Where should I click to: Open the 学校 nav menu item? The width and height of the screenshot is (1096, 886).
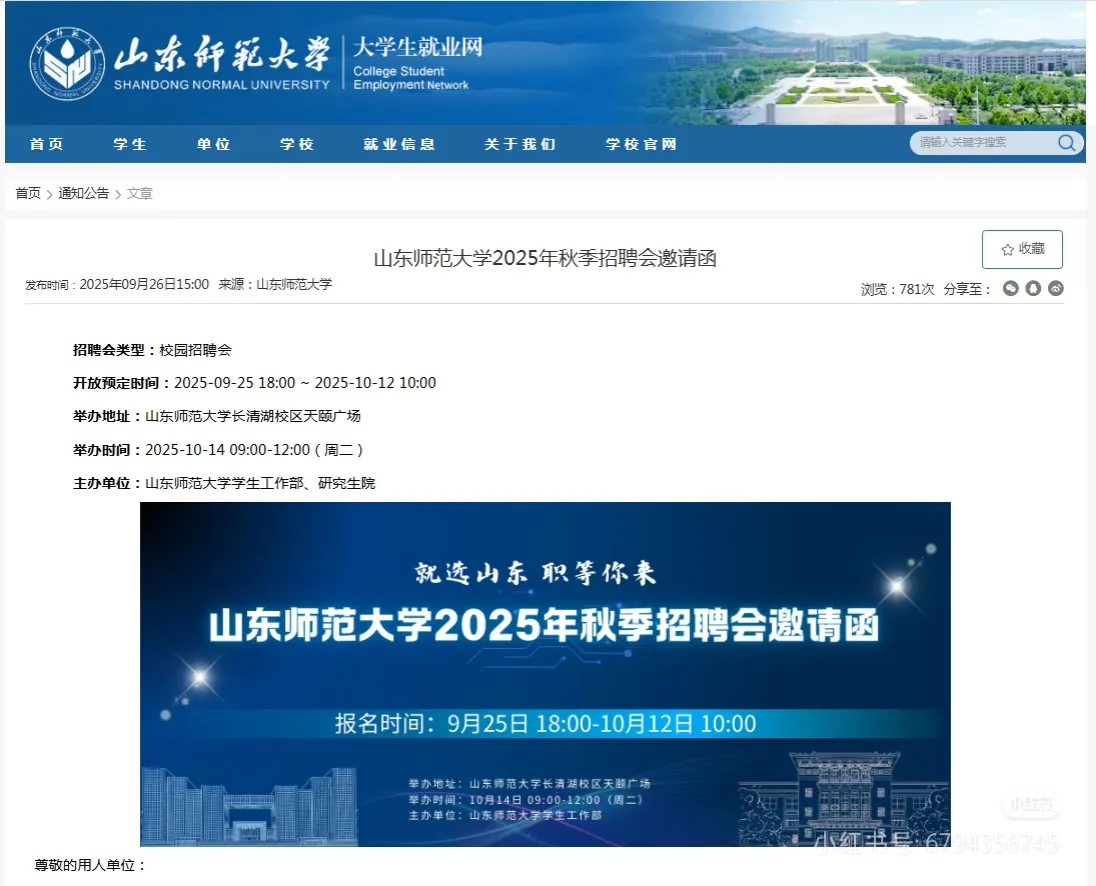point(297,144)
